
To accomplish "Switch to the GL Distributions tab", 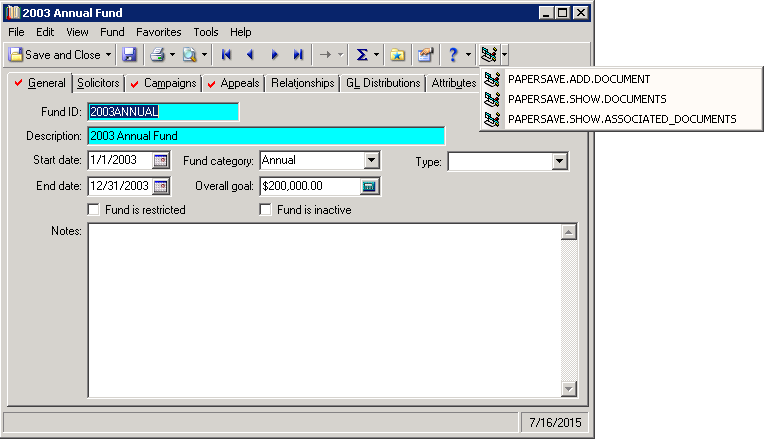I will pos(383,83).
